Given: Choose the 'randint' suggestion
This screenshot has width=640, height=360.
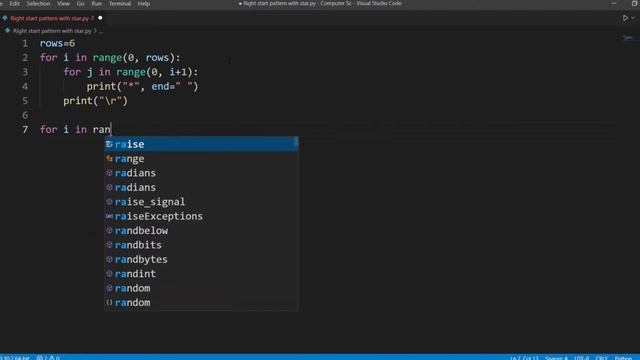Looking at the screenshot, I should point(201,274).
